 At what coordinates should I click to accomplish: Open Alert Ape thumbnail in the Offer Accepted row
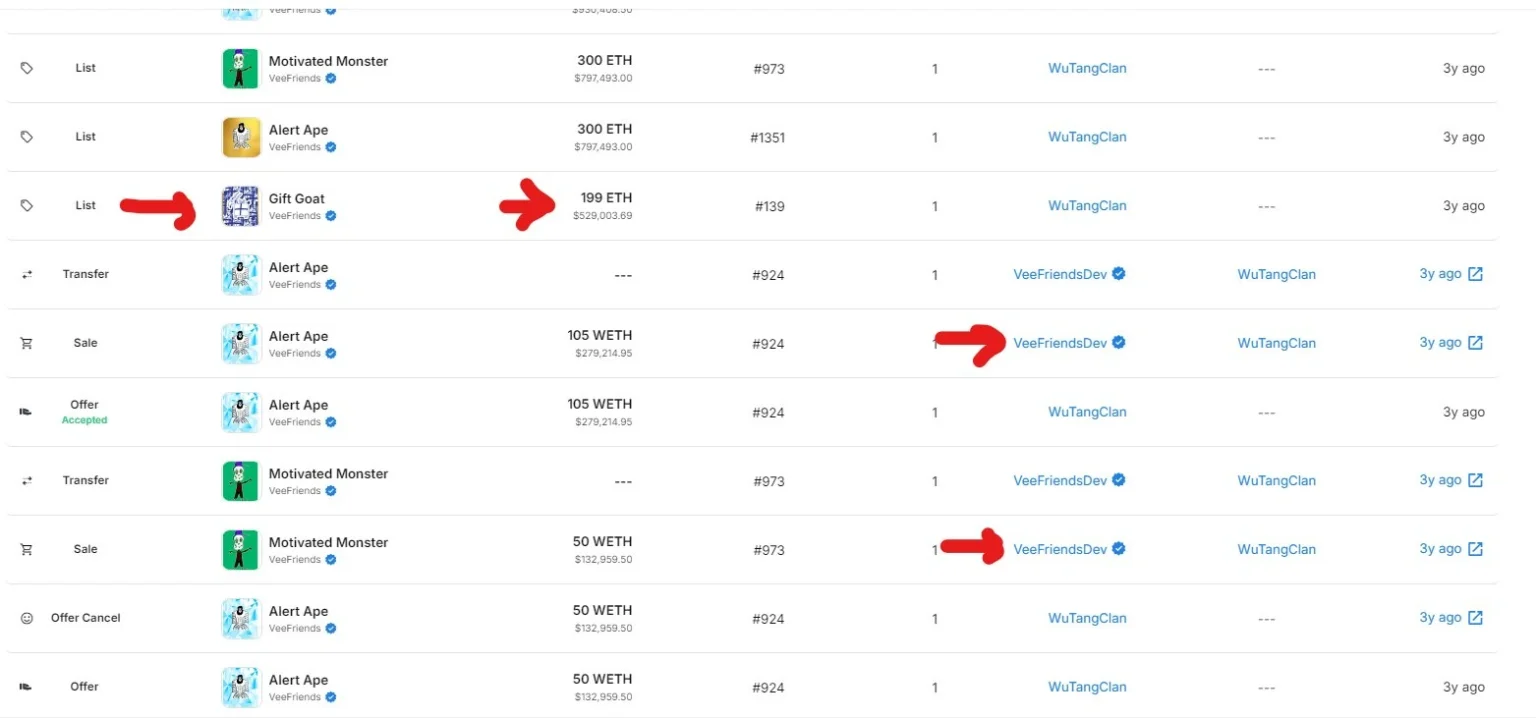coord(241,412)
